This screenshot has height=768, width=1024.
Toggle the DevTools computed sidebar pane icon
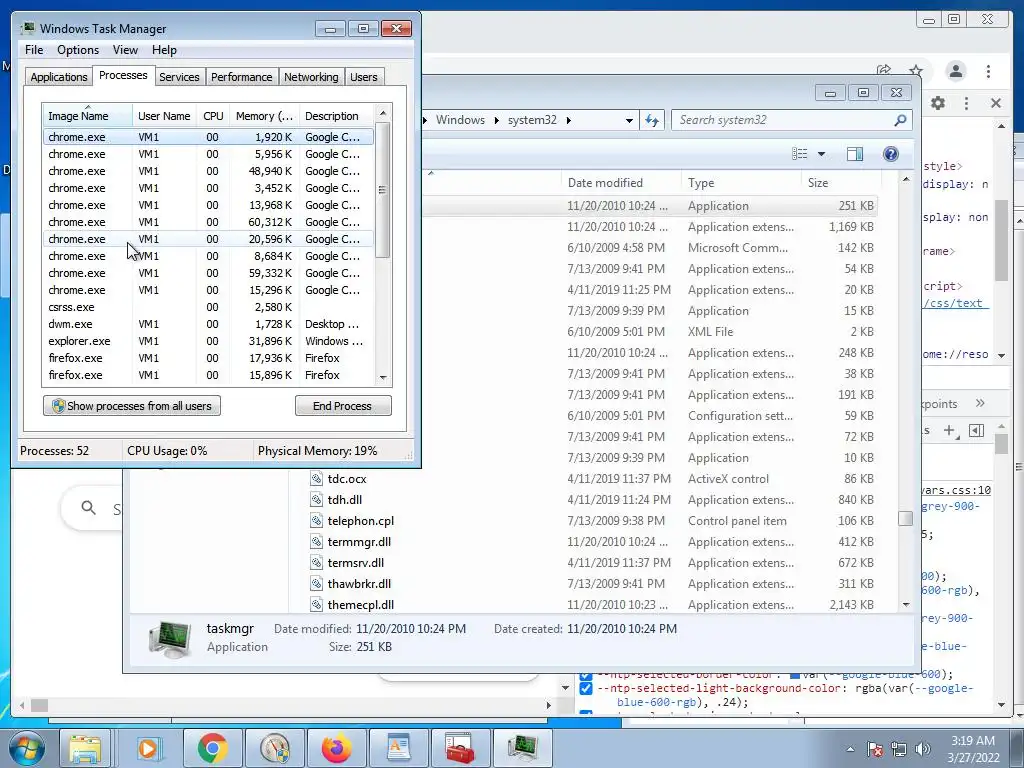976,430
